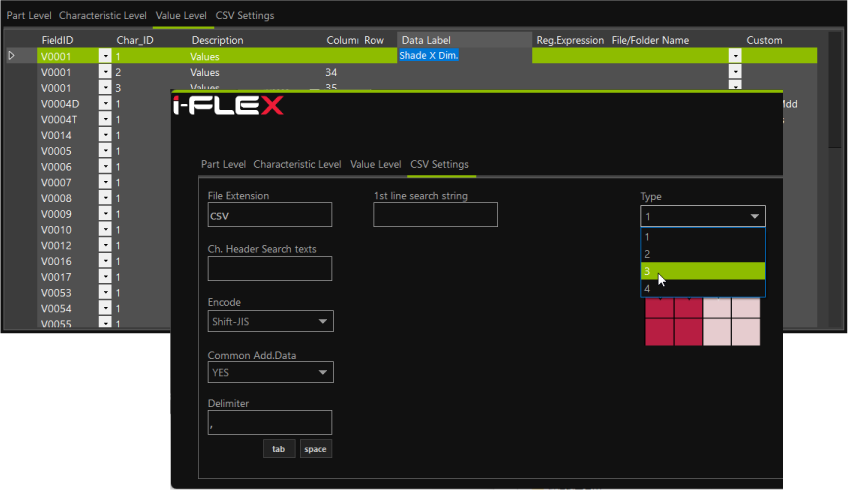Click the i-FLEX logo

point(228,103)
